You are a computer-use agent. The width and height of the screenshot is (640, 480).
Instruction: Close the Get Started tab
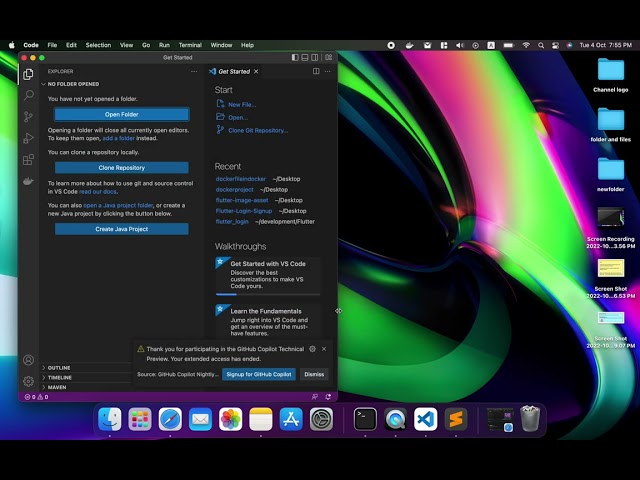click(256, 71)
